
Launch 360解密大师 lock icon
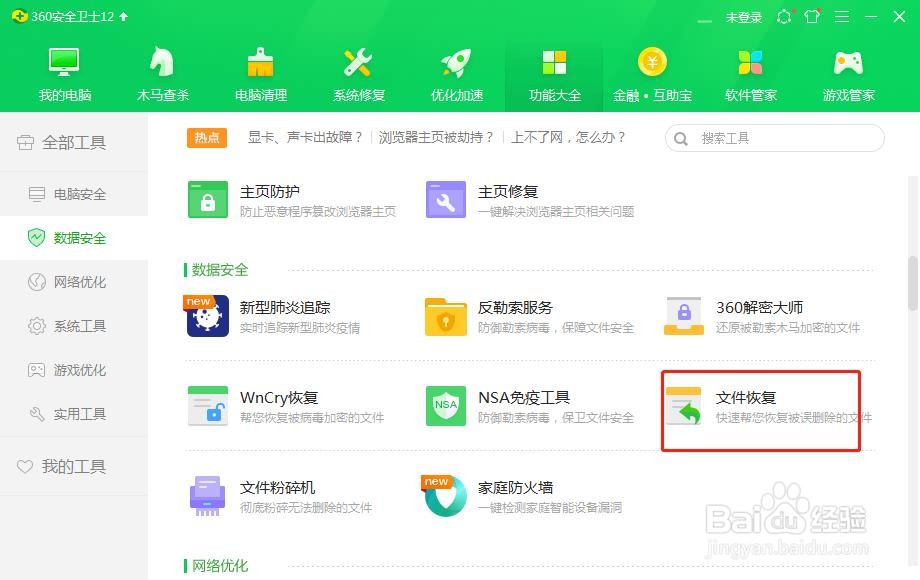point(684,316)
